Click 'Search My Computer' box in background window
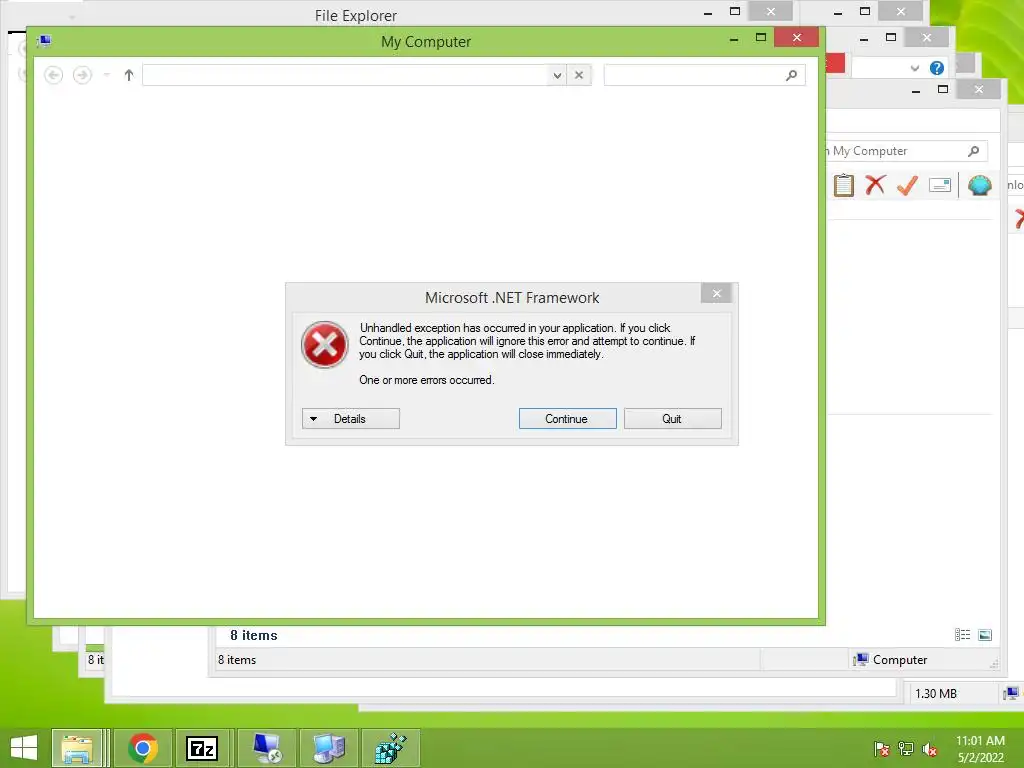1024x768 pixels. point(906,151)
